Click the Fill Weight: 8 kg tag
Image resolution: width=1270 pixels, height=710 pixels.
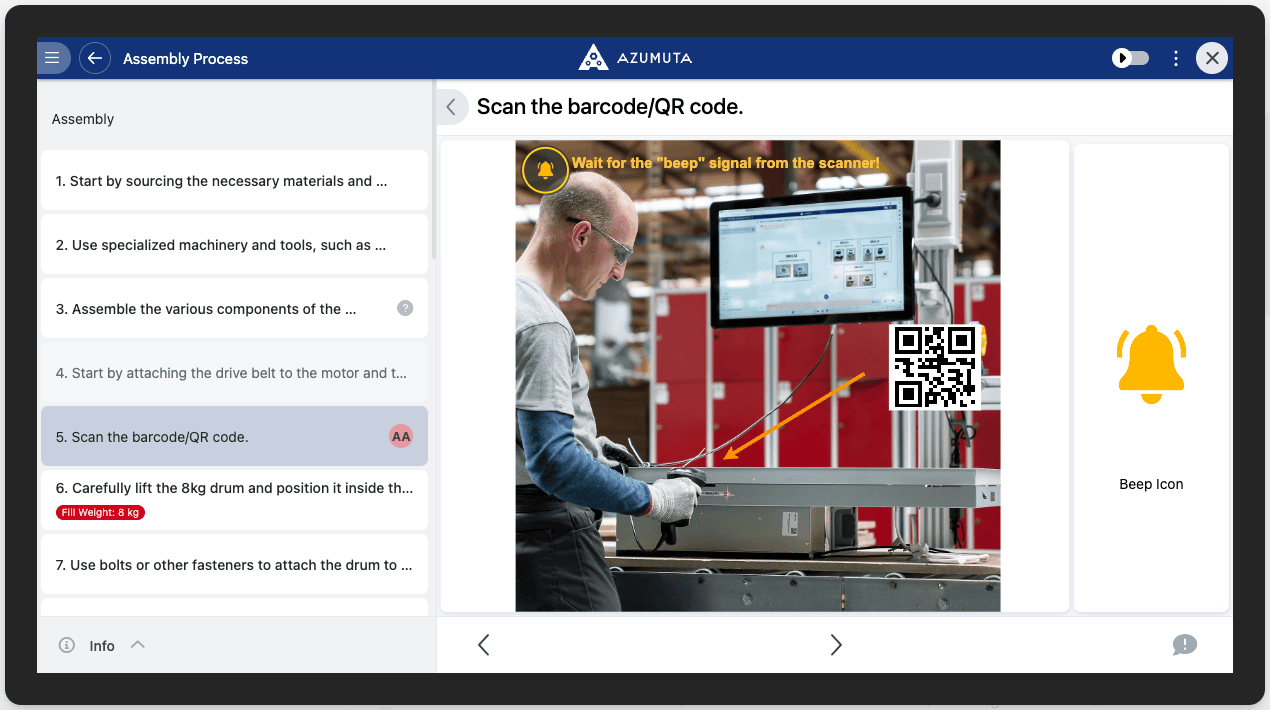tap(101, 513)
